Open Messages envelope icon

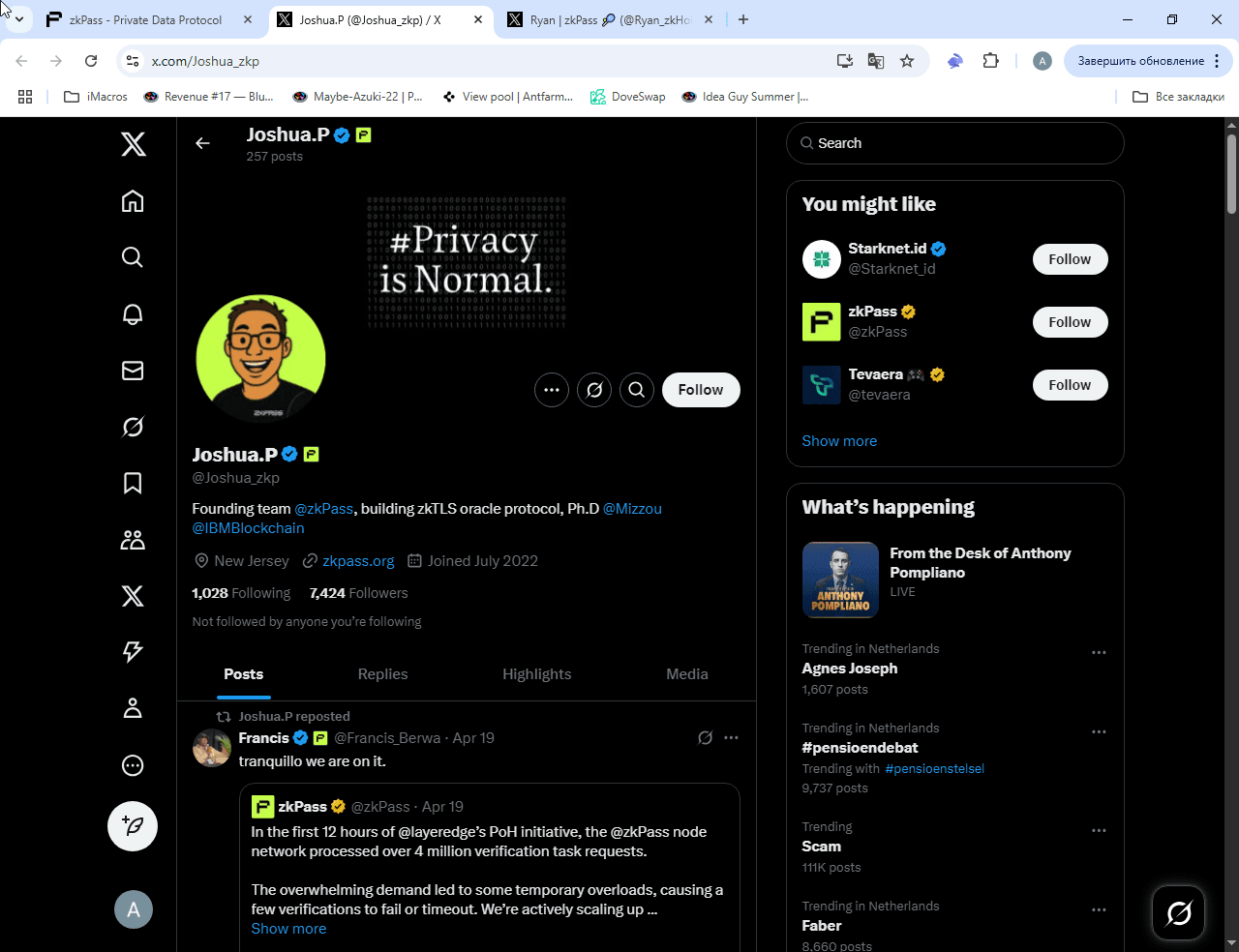pyautogui.click(x=133, y=371)
